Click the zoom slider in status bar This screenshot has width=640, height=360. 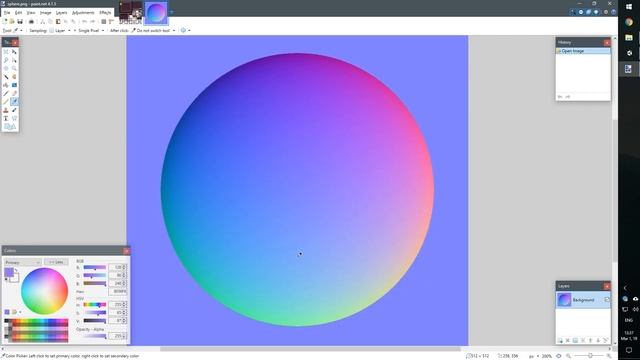pyautogui.click(x=590, y=356)
